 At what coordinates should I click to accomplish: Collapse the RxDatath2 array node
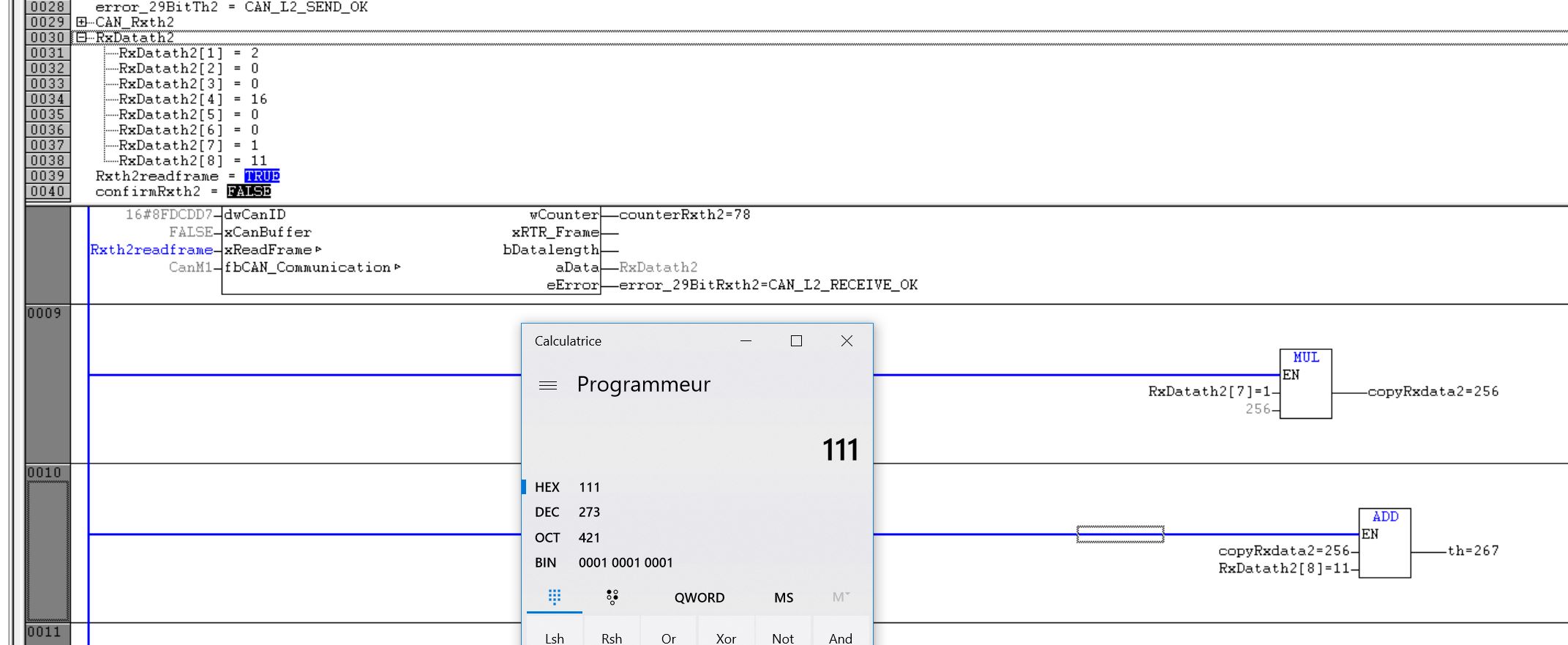click(81, 37)
